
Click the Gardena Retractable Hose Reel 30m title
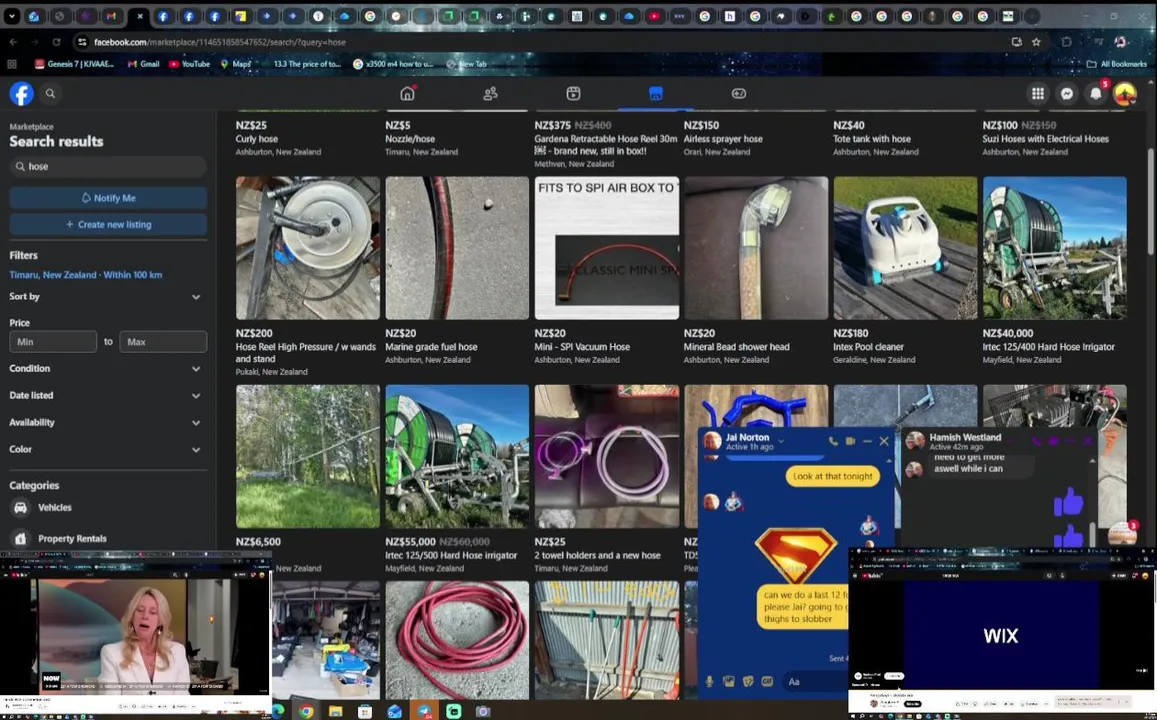[606, 145]
